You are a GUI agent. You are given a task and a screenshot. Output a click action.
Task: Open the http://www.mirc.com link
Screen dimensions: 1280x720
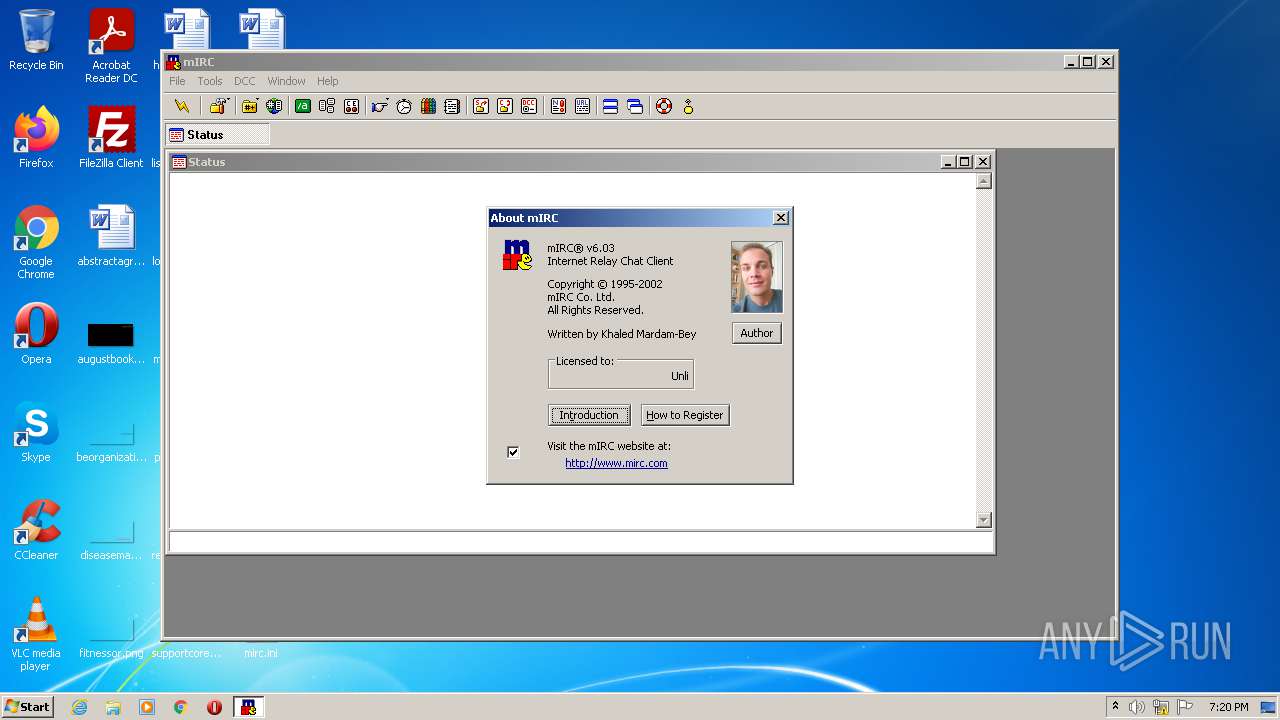click(616, 463)
